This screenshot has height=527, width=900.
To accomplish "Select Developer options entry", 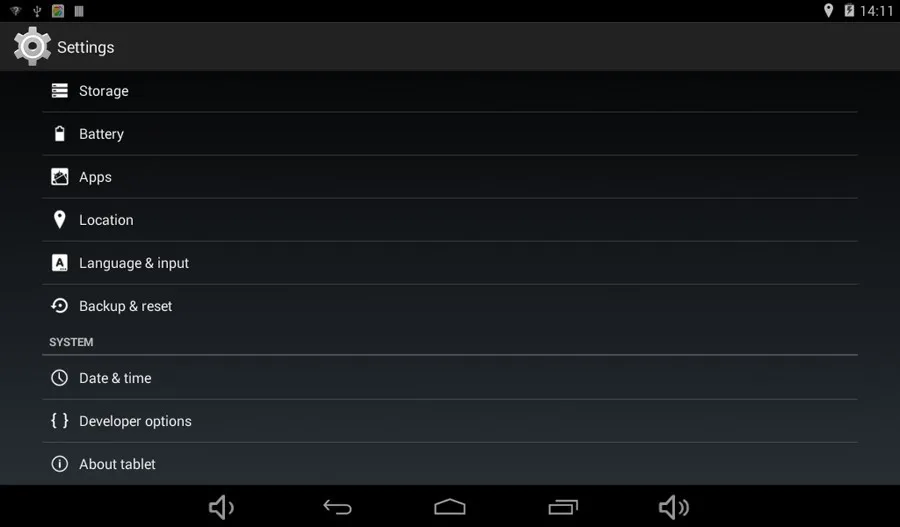I will click(x=450, y=421).
